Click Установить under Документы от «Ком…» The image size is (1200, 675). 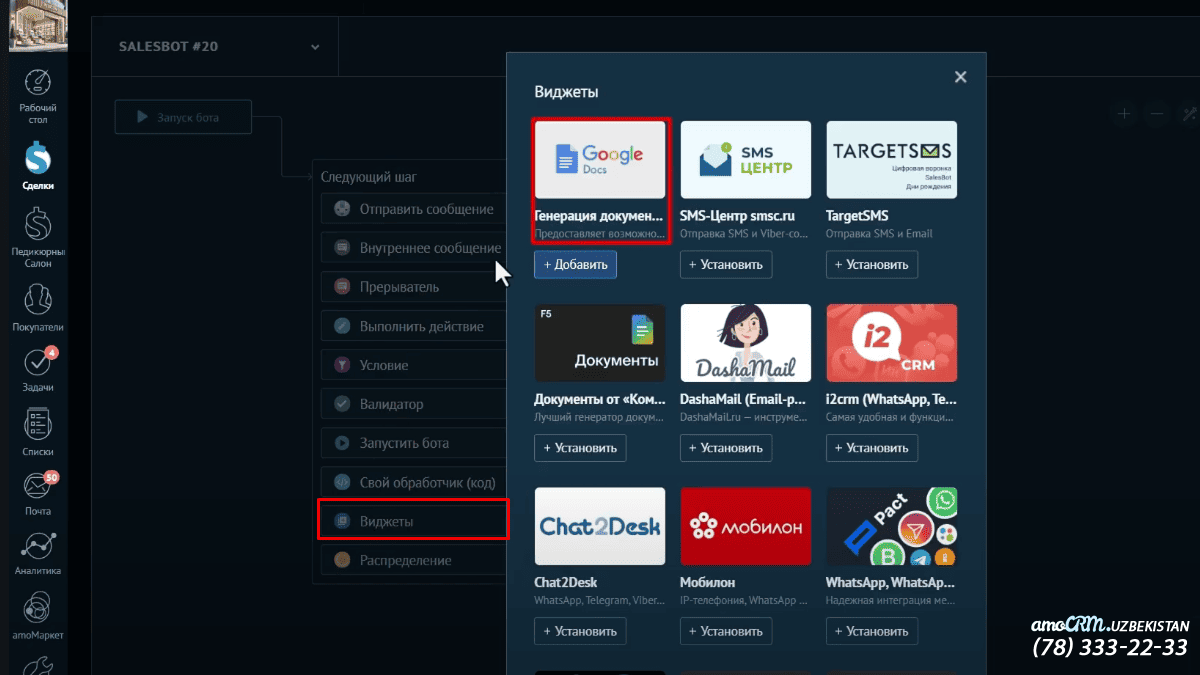[580, 448]
